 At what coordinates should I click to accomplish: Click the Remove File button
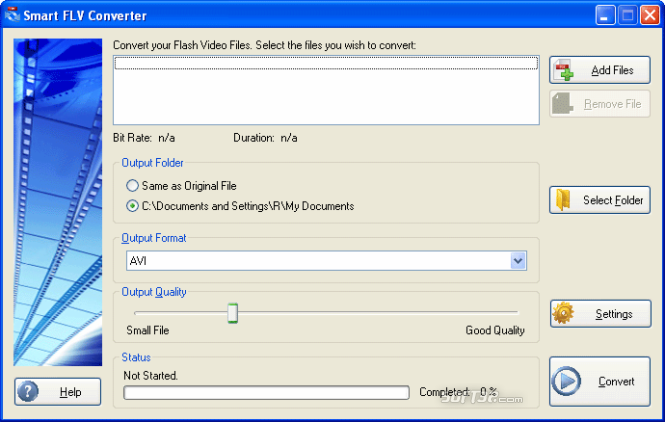point(600,104)
